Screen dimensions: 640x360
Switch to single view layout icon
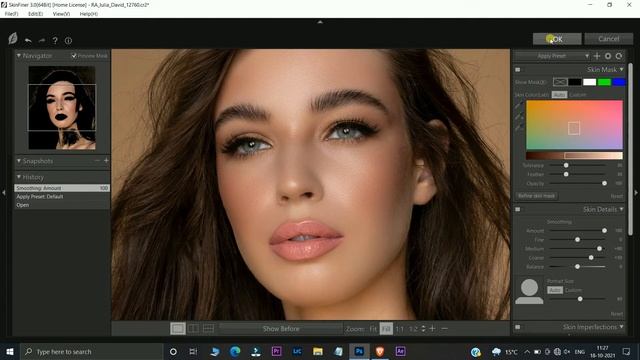[178, 329]
